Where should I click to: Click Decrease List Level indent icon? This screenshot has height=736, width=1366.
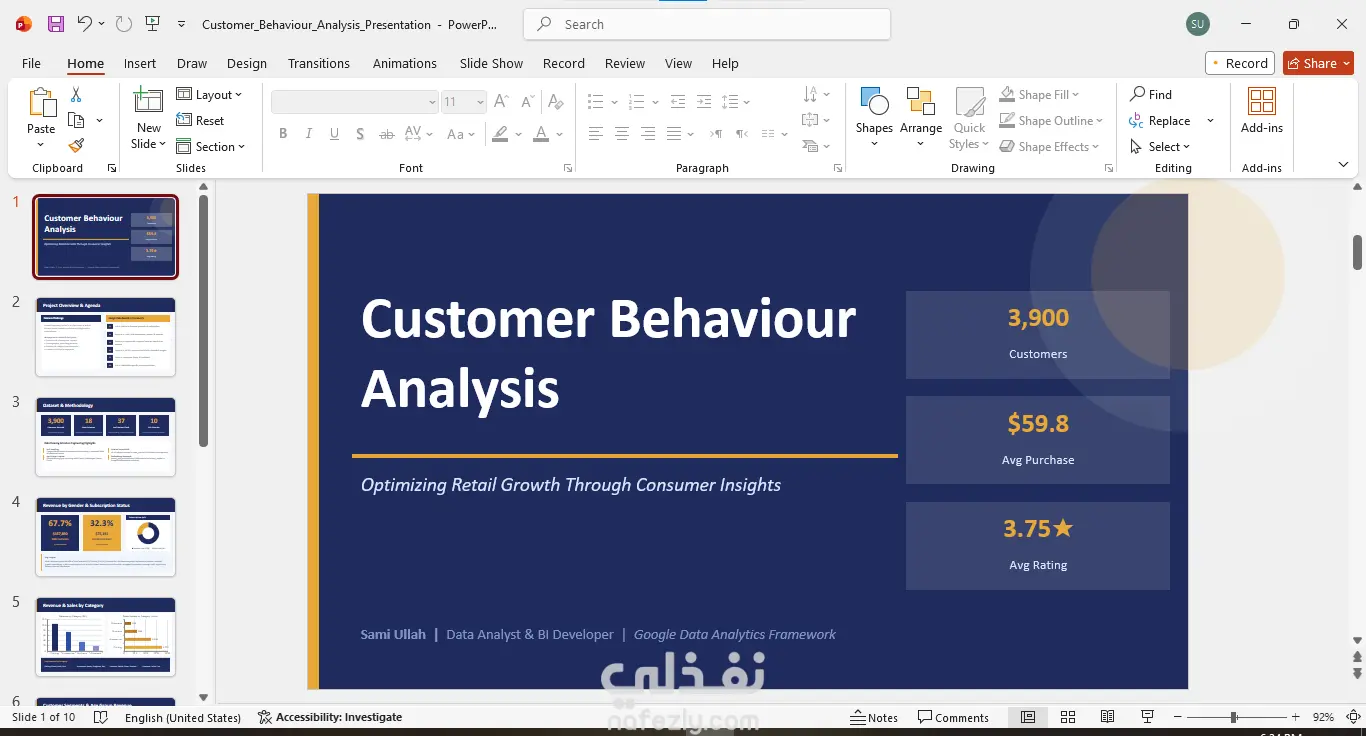point(678,101)
